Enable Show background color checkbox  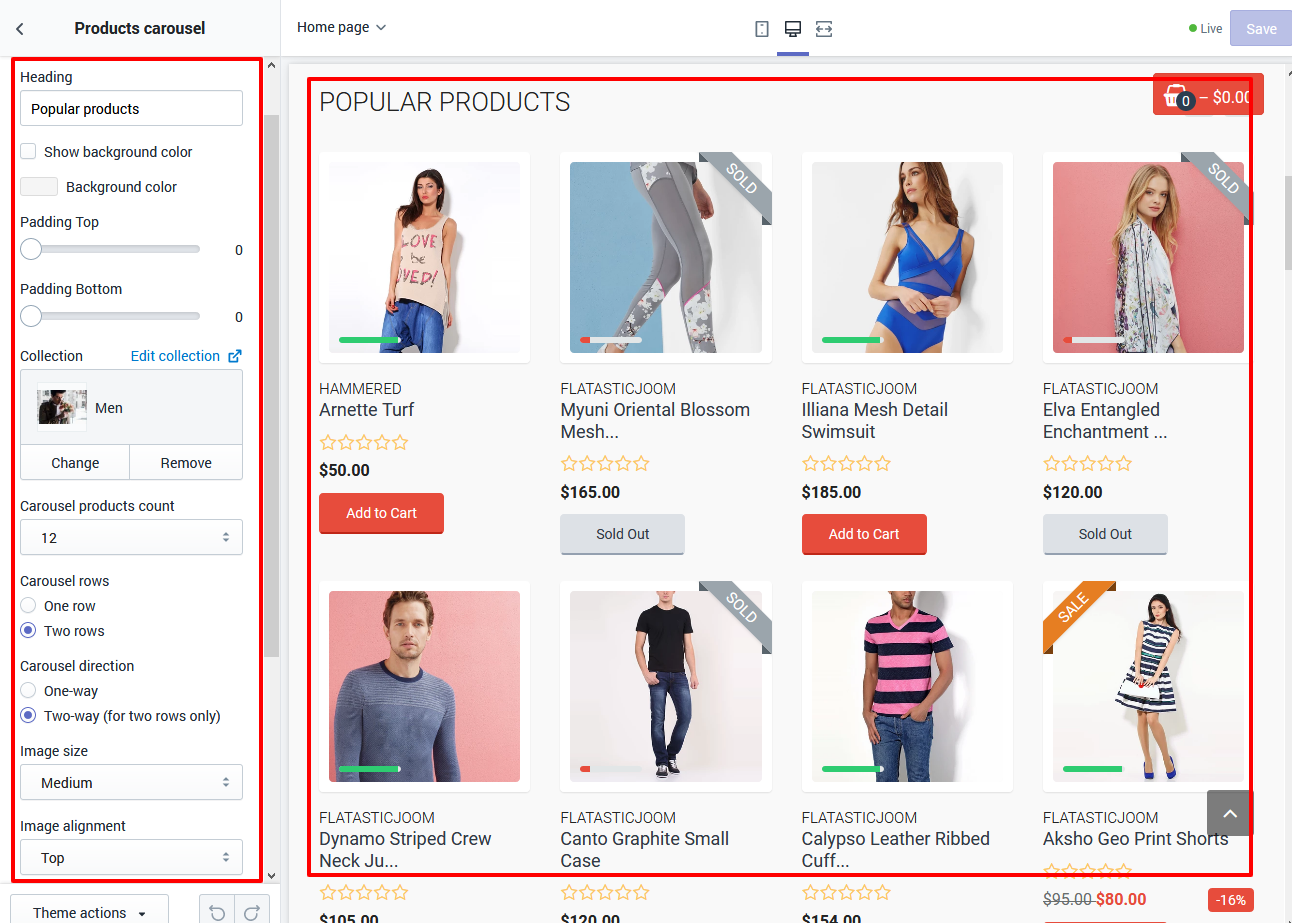click(x=29, y=152)
